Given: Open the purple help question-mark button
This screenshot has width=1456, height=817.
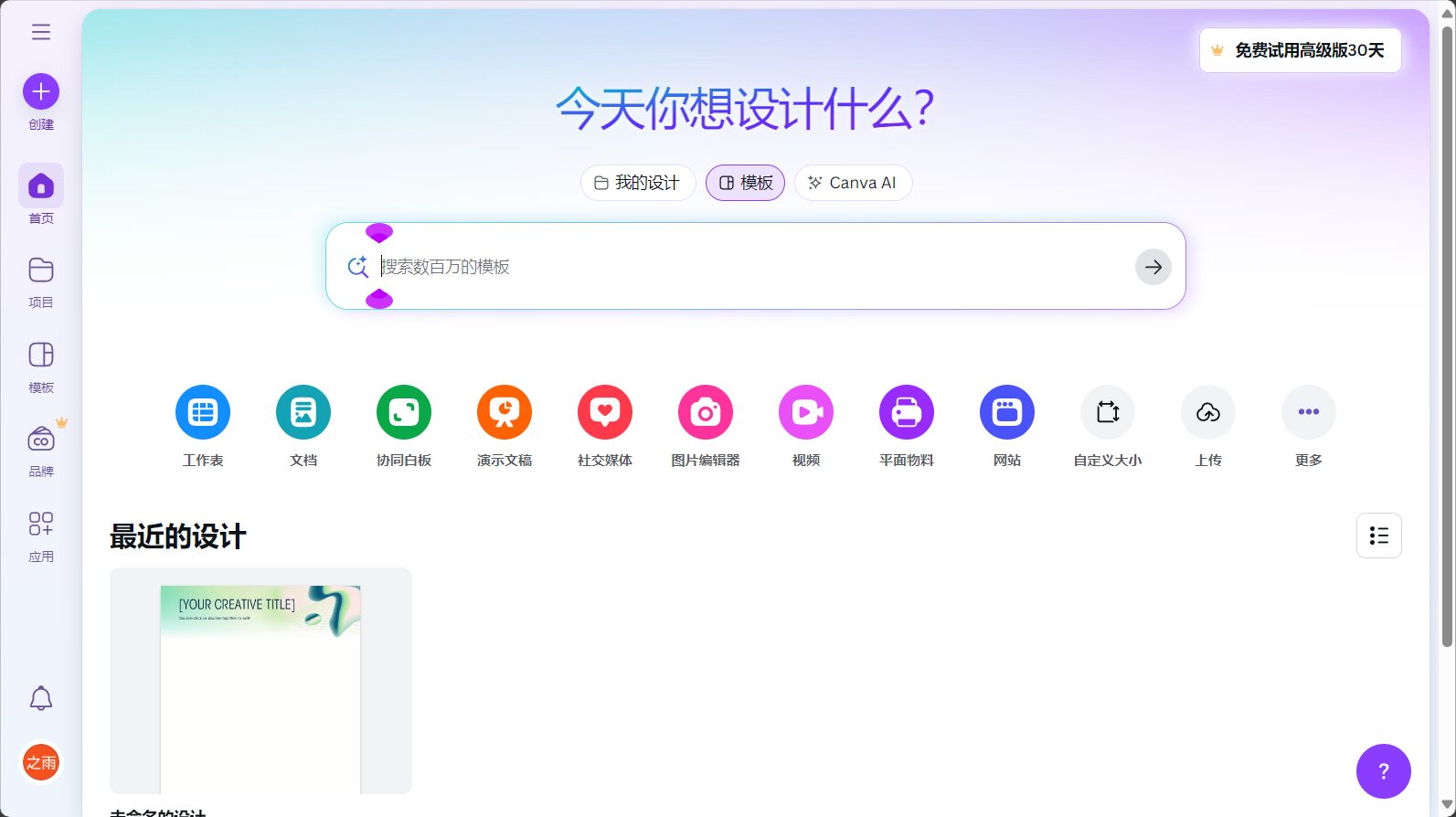Looking at the screenshot, I should 1384,771.
